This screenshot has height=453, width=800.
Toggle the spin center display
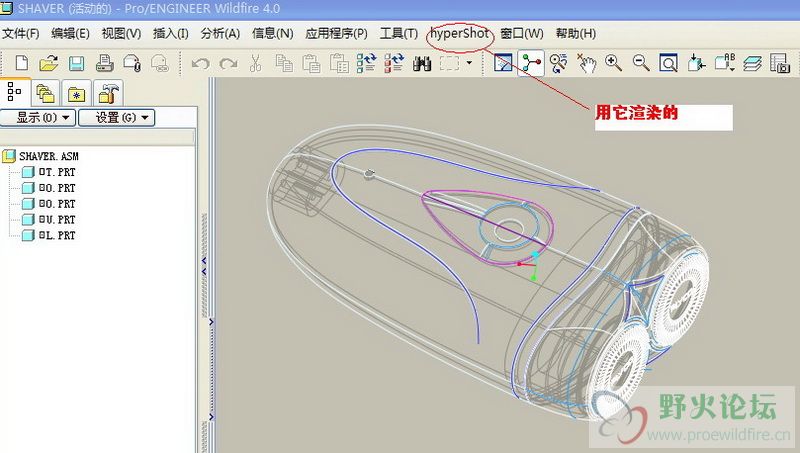point(531,63)
